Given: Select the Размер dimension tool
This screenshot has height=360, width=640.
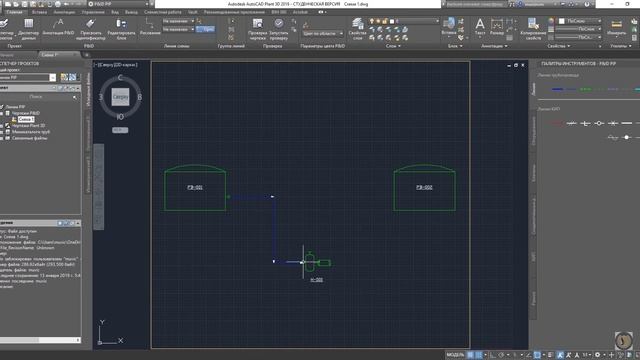Looking at the screenshot, I should (x=497, y=27).
